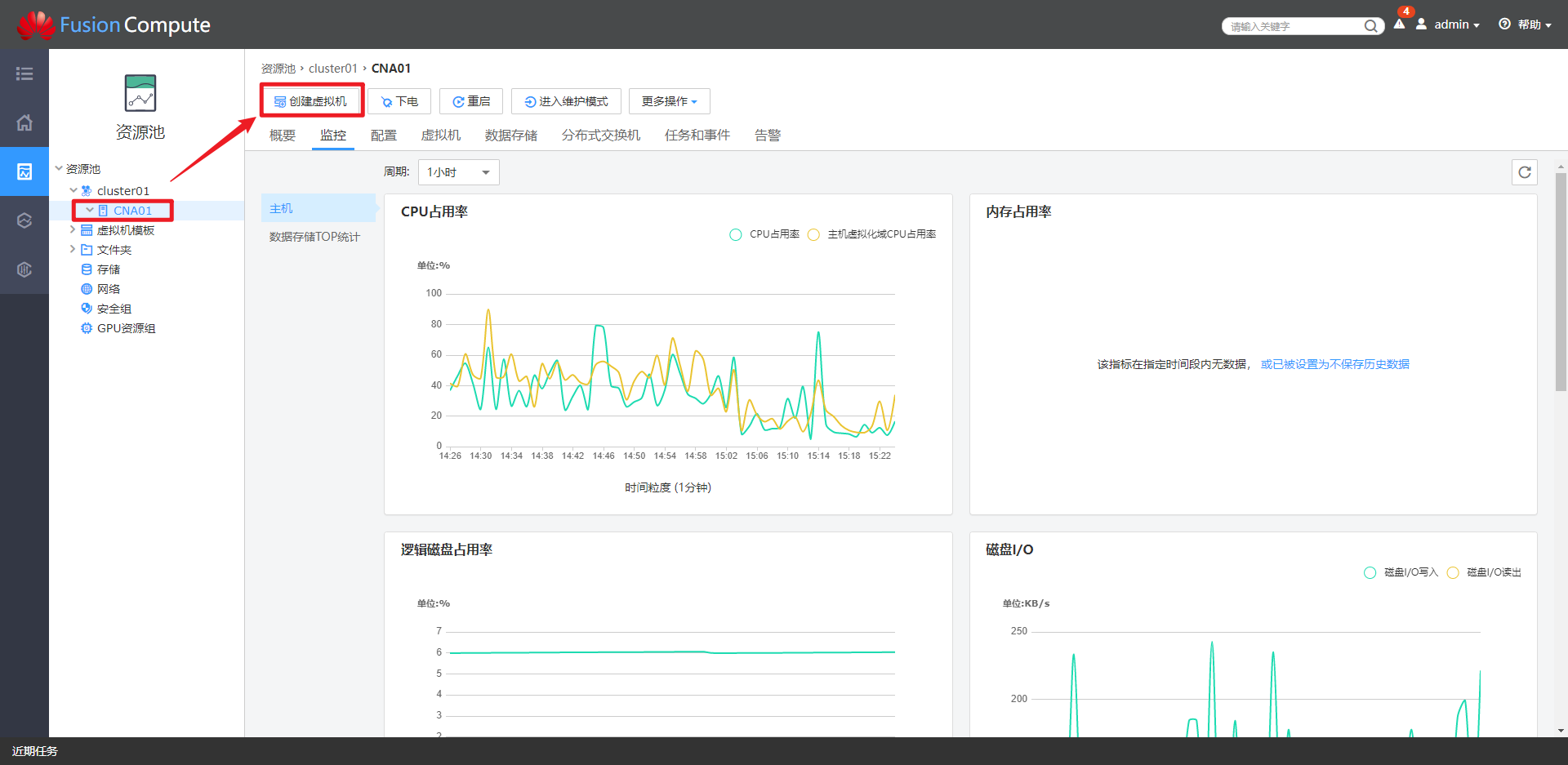
Task: Open the menu list icon in sidebar
Action: (x=24, y=73)
